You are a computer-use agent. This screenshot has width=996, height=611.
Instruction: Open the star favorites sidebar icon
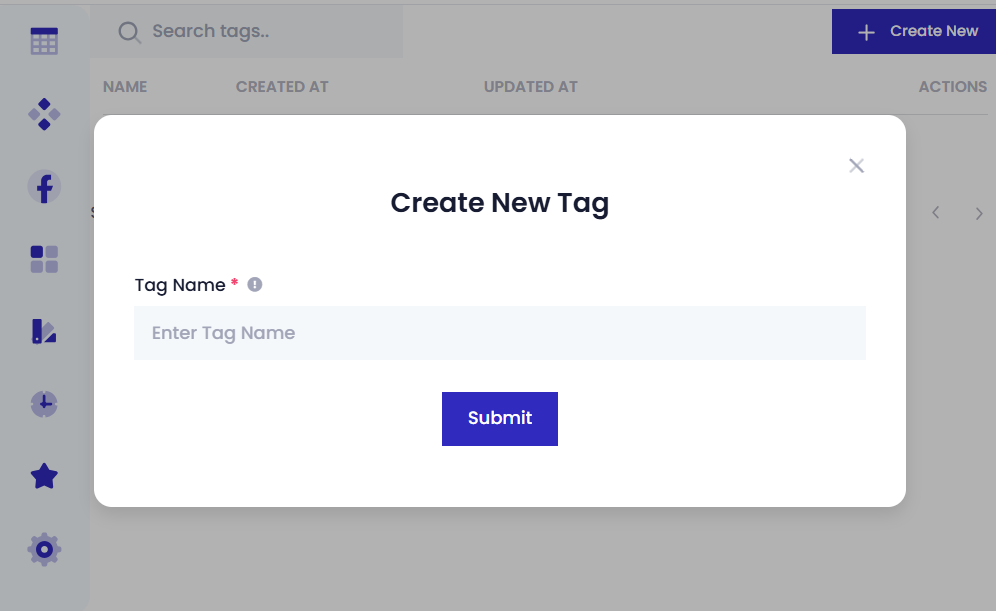(44, 477)
